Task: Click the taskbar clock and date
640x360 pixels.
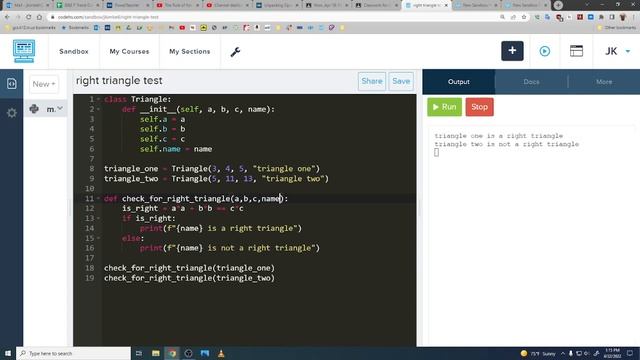Action: click(612, 353)
